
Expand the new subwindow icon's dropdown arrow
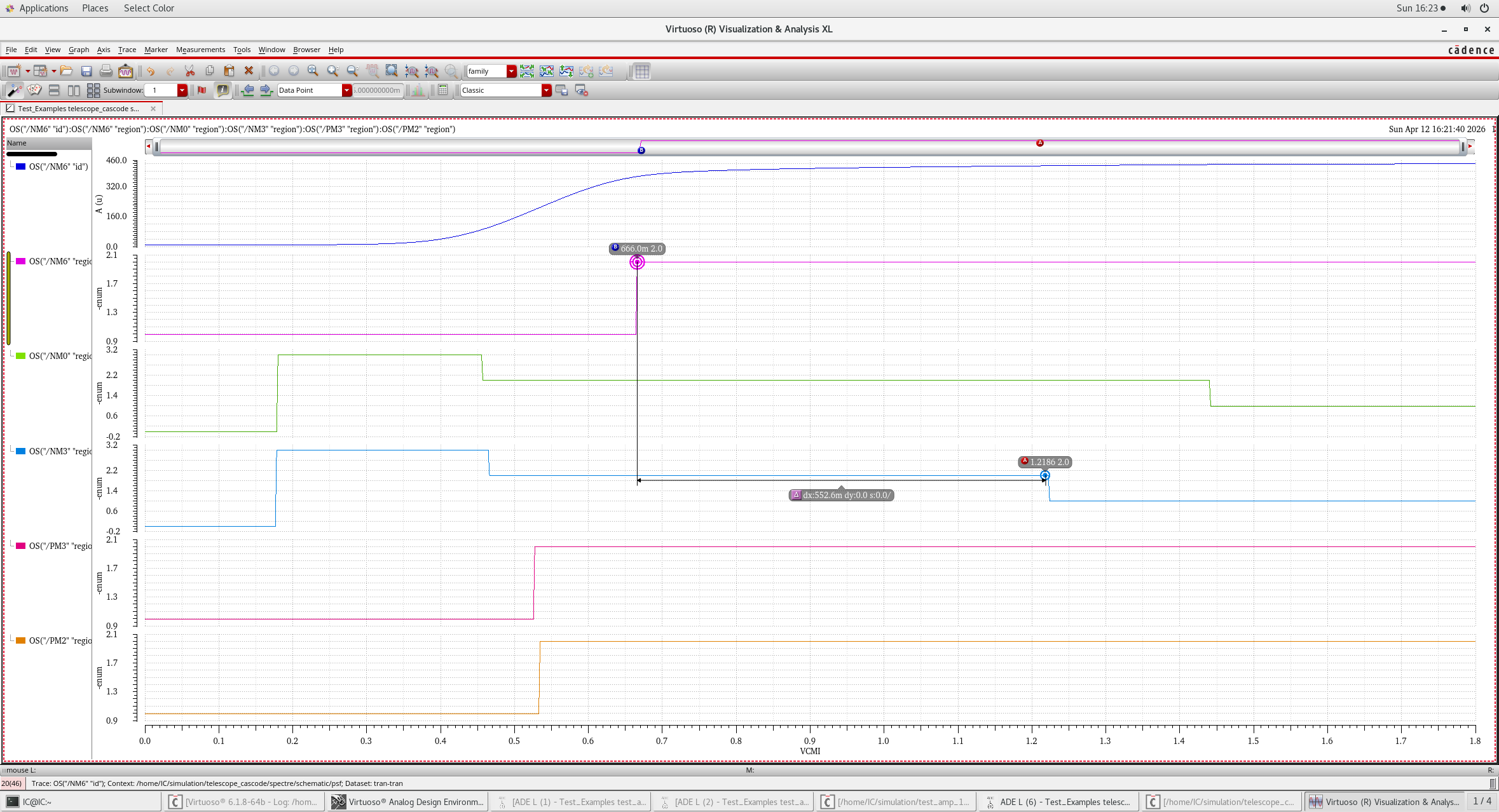coord(53,71)
